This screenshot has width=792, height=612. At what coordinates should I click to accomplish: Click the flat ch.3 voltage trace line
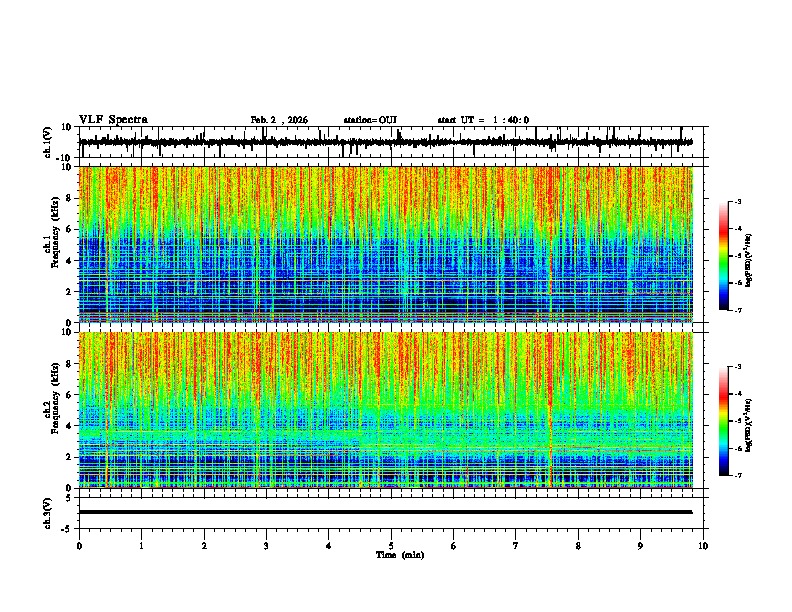(385, 512)
